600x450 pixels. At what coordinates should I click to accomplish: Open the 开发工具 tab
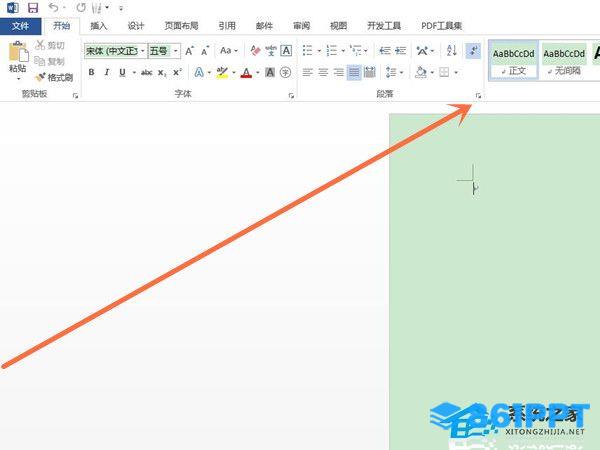384,26
